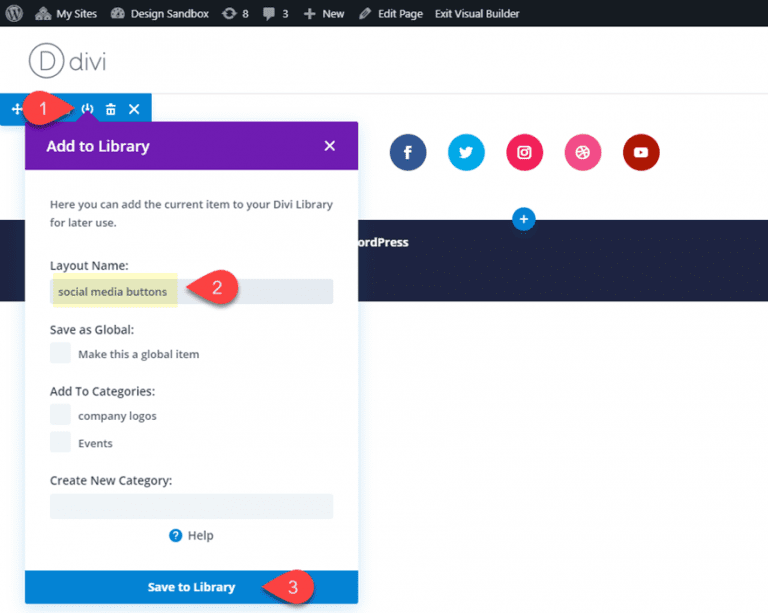Click the Save to Library button

[x=191, y=587]
